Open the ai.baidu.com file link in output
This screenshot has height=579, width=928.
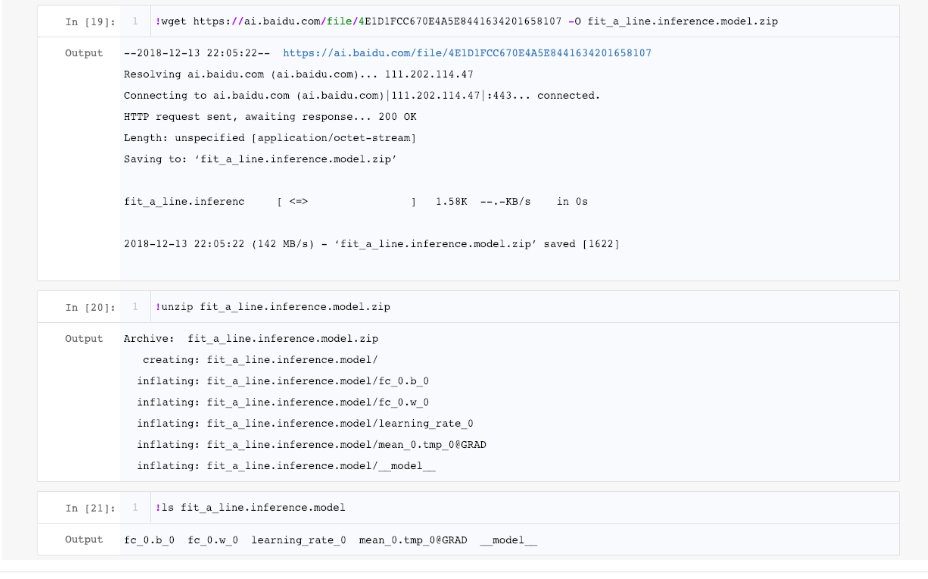coord(467,53)
